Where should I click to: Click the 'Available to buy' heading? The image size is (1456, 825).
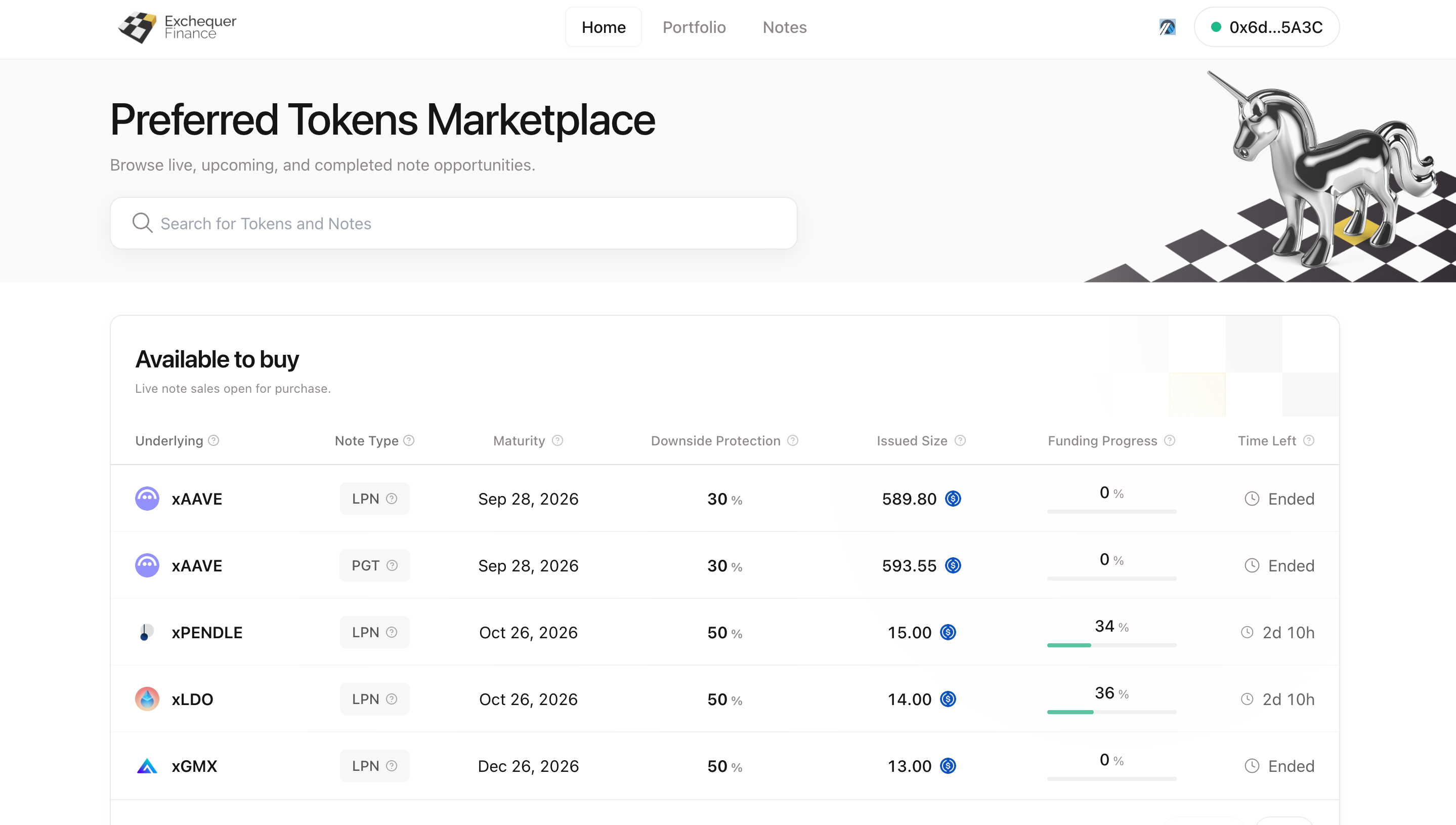point(217,359)
